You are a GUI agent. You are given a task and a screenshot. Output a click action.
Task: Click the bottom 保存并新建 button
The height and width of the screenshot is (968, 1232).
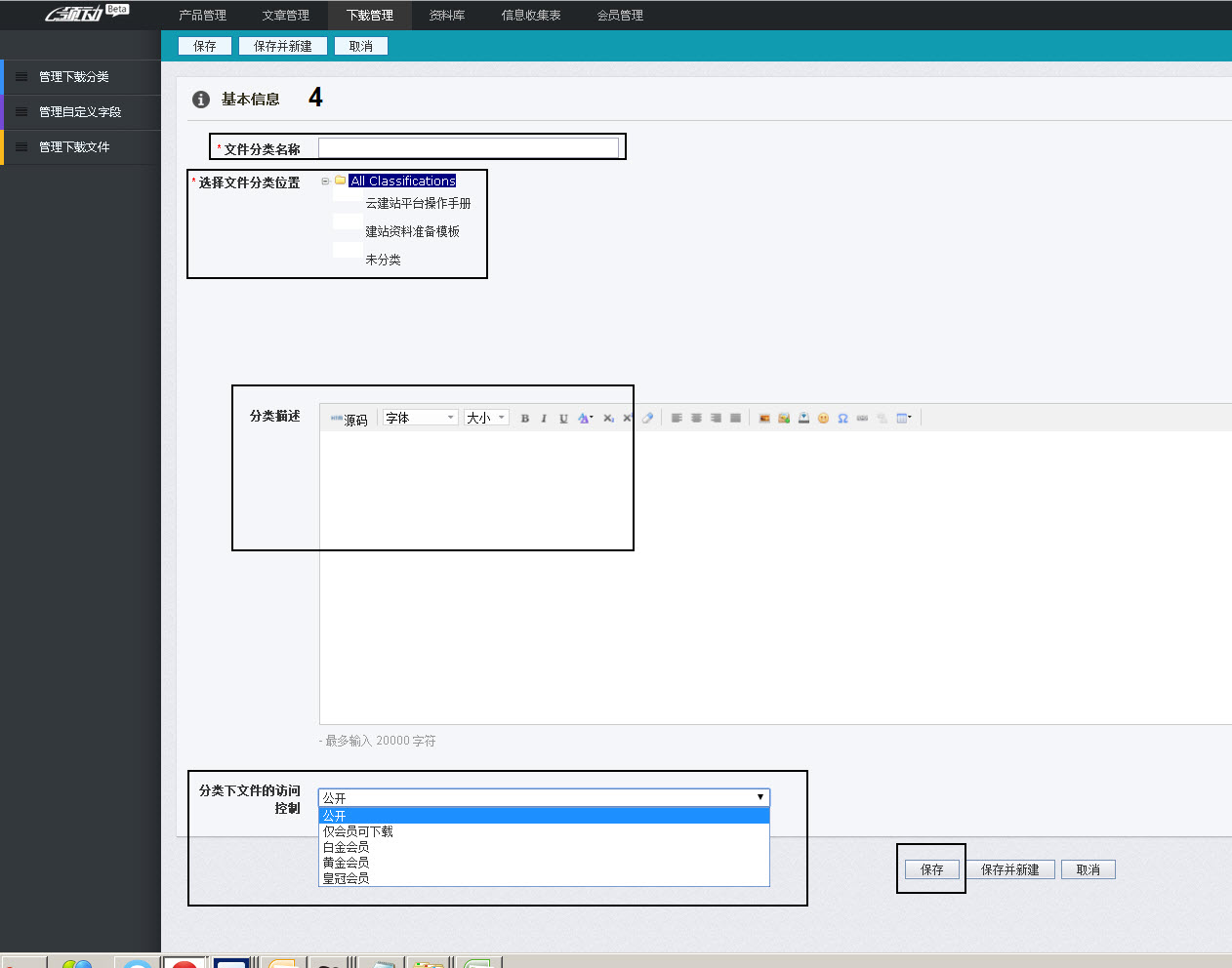[x=1009, y=869]
